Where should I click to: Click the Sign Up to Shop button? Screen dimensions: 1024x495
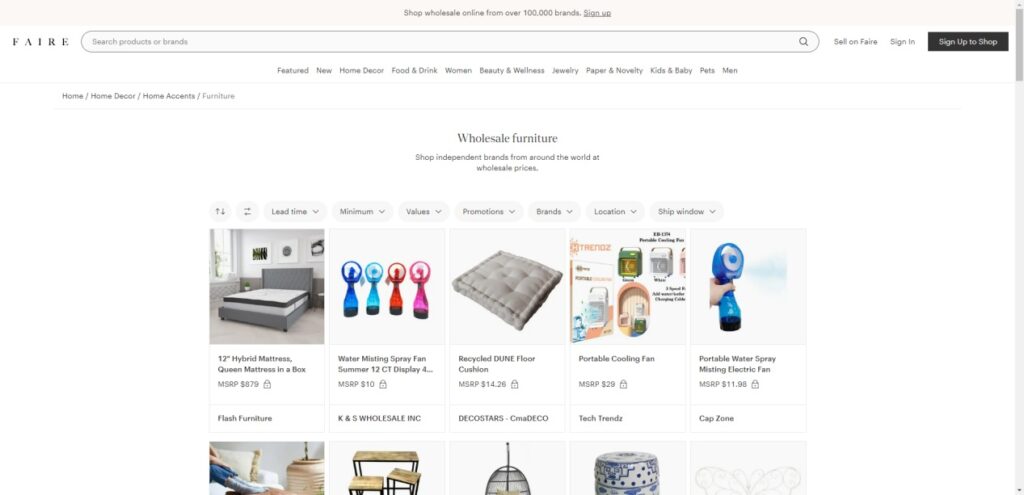pos(968,42)
